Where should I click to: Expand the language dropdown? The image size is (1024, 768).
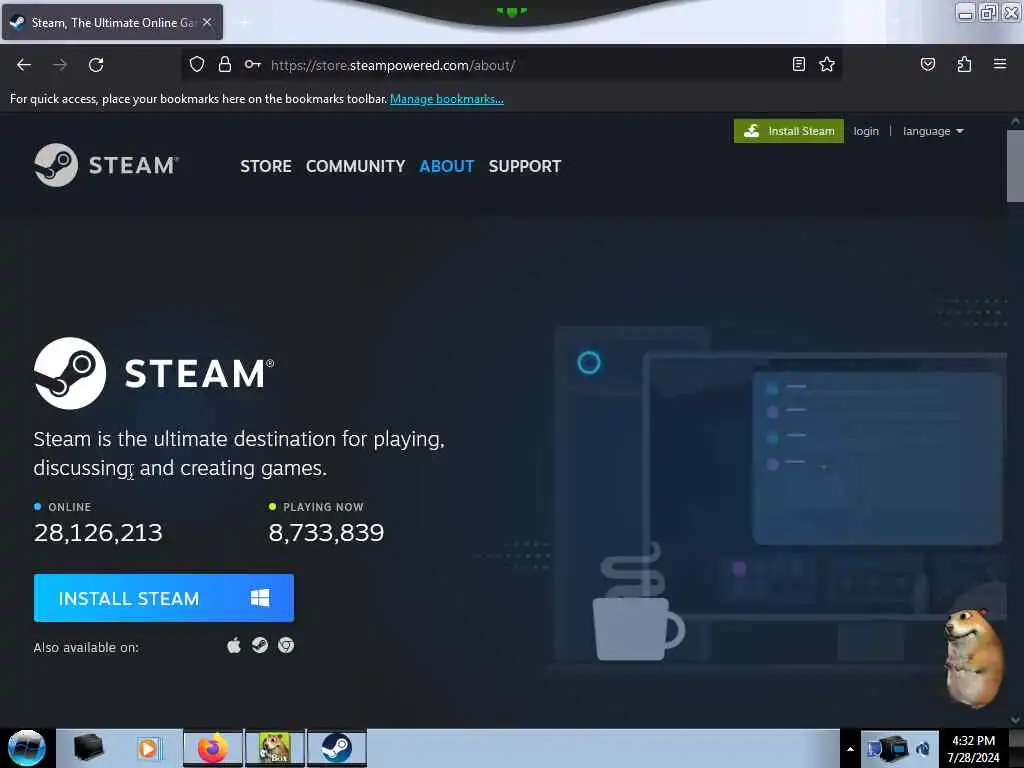pyautogui.click(x=933, y=131)
